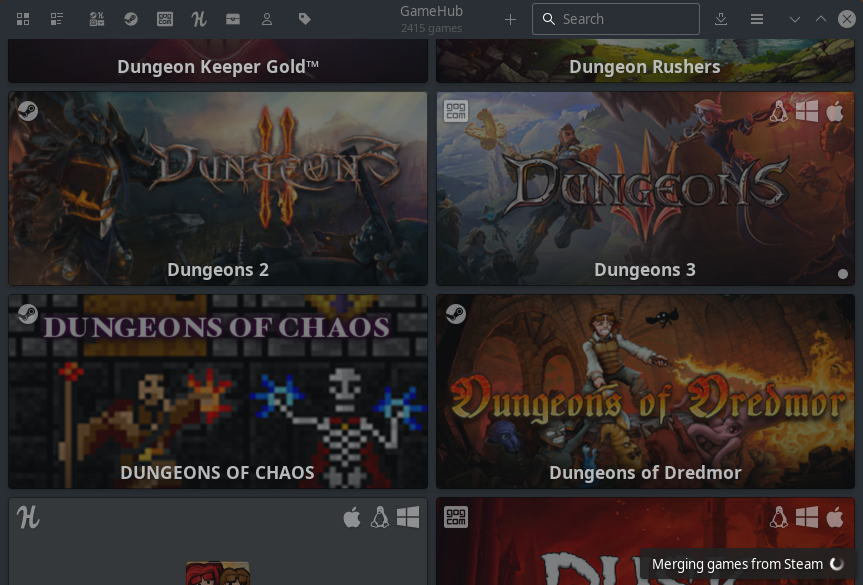Add a new game with plus button

coord(510,20)
